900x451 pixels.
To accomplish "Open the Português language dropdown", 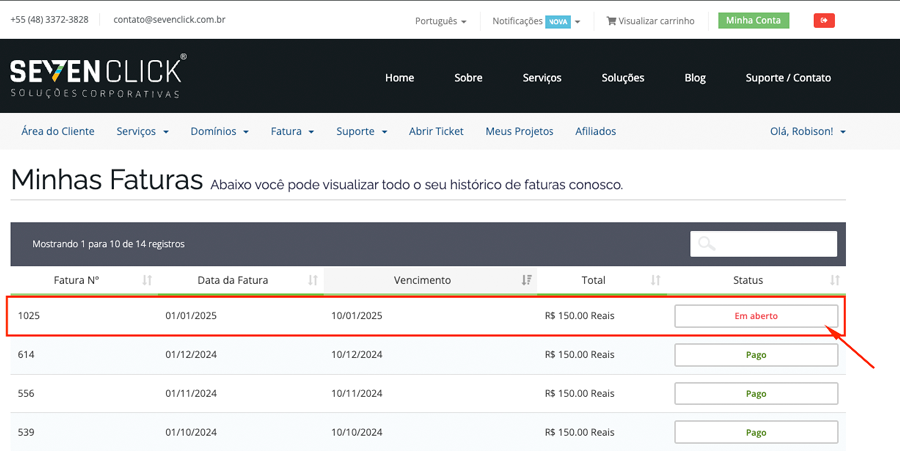I will [x=441, y=21].
